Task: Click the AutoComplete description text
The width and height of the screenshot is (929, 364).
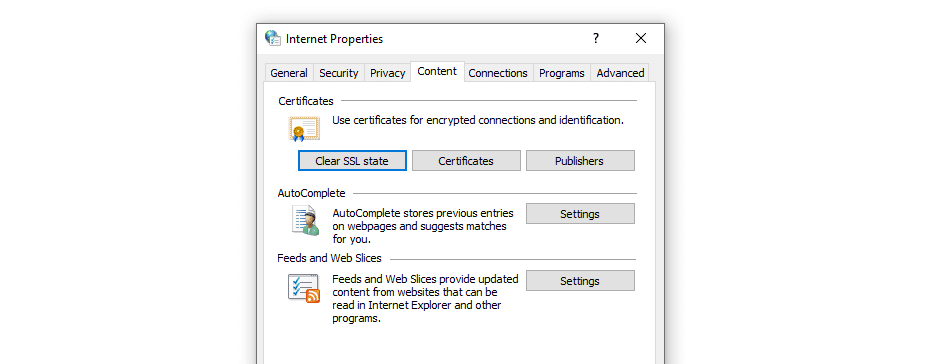Action: pyautogui.click(x=423, y=226)
